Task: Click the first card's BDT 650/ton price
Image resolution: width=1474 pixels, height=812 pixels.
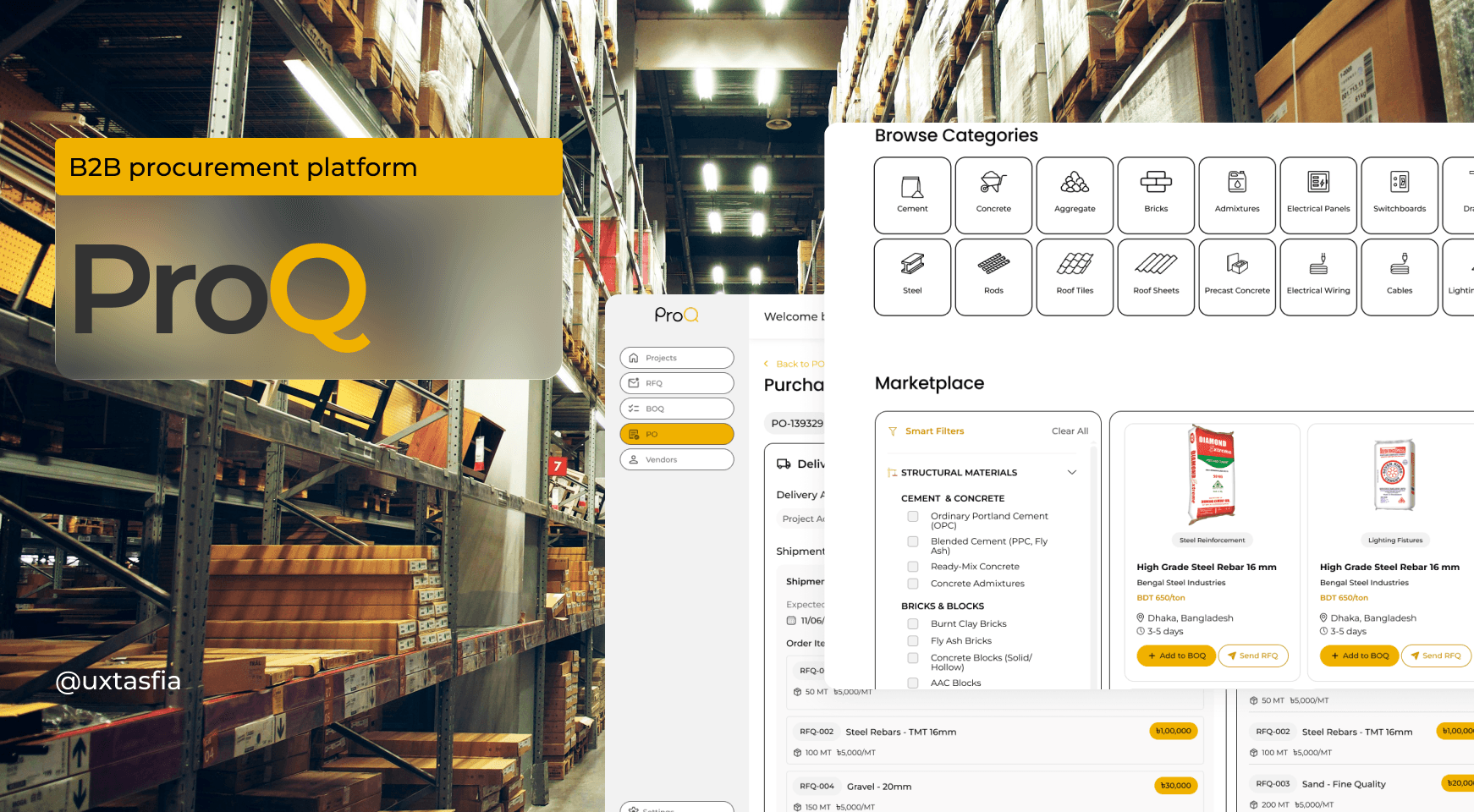Action: 1161,598
